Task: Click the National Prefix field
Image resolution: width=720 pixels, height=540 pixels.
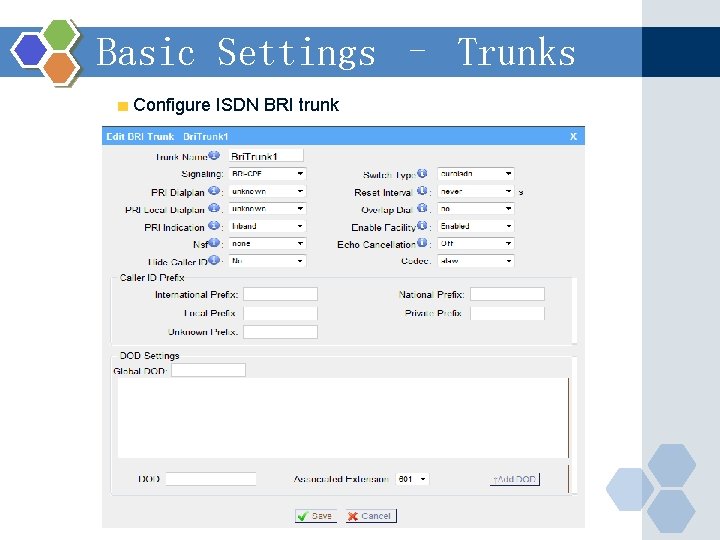Action: pyautogui.click(x=507, y=294)
